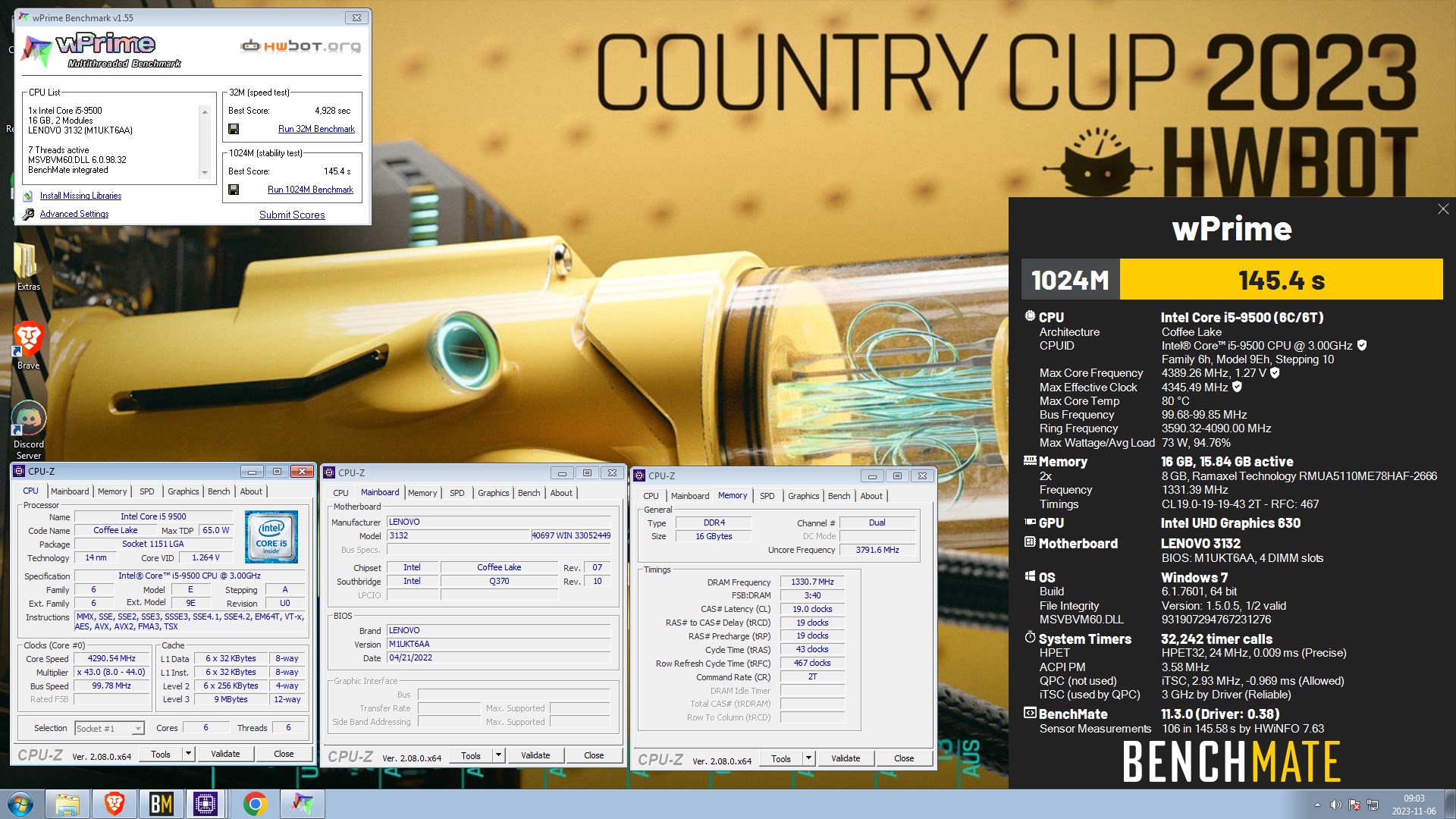Open wPrime from the taskbar
The image size is (1456, 819).
(x=302, y=804)
